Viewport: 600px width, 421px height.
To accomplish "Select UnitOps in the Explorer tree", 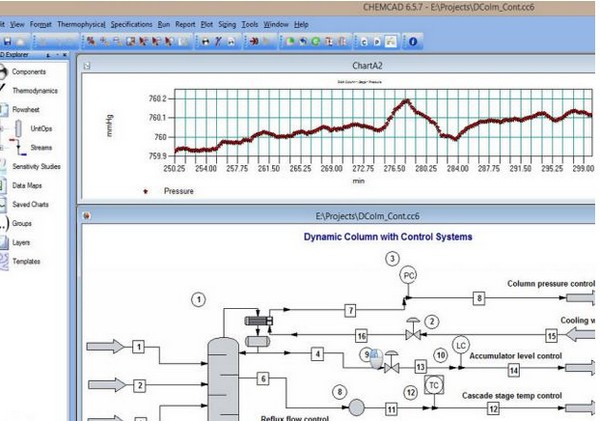I will tap(41, 129).
